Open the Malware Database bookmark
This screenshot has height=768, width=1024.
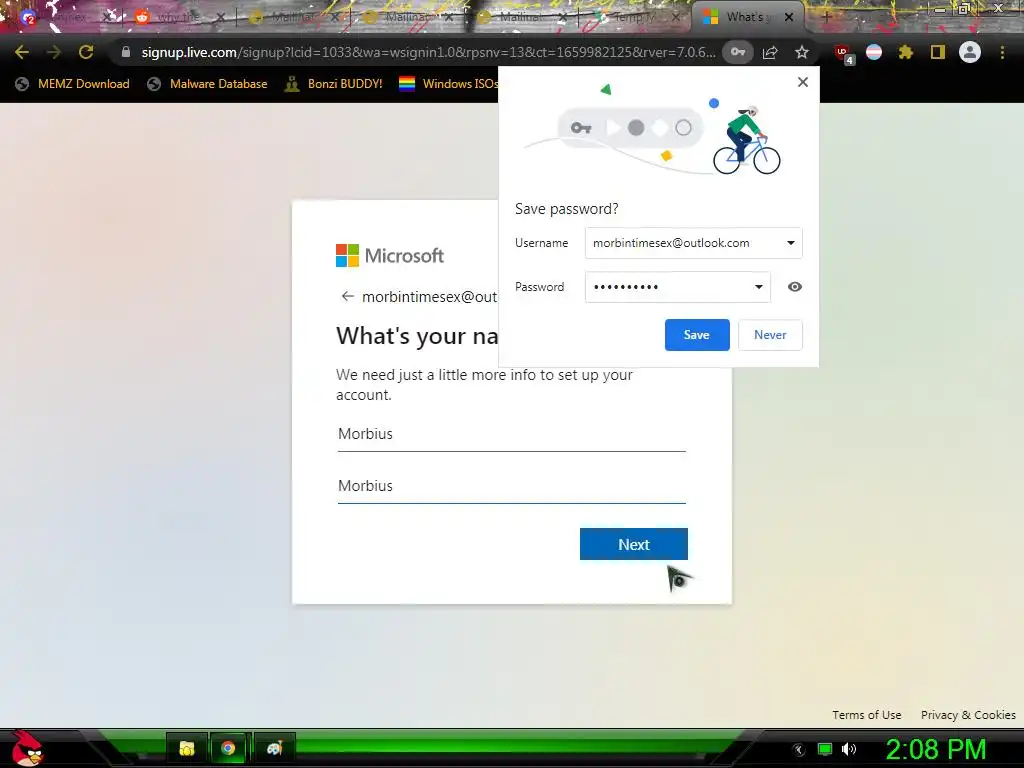click(x=207, y=84)
